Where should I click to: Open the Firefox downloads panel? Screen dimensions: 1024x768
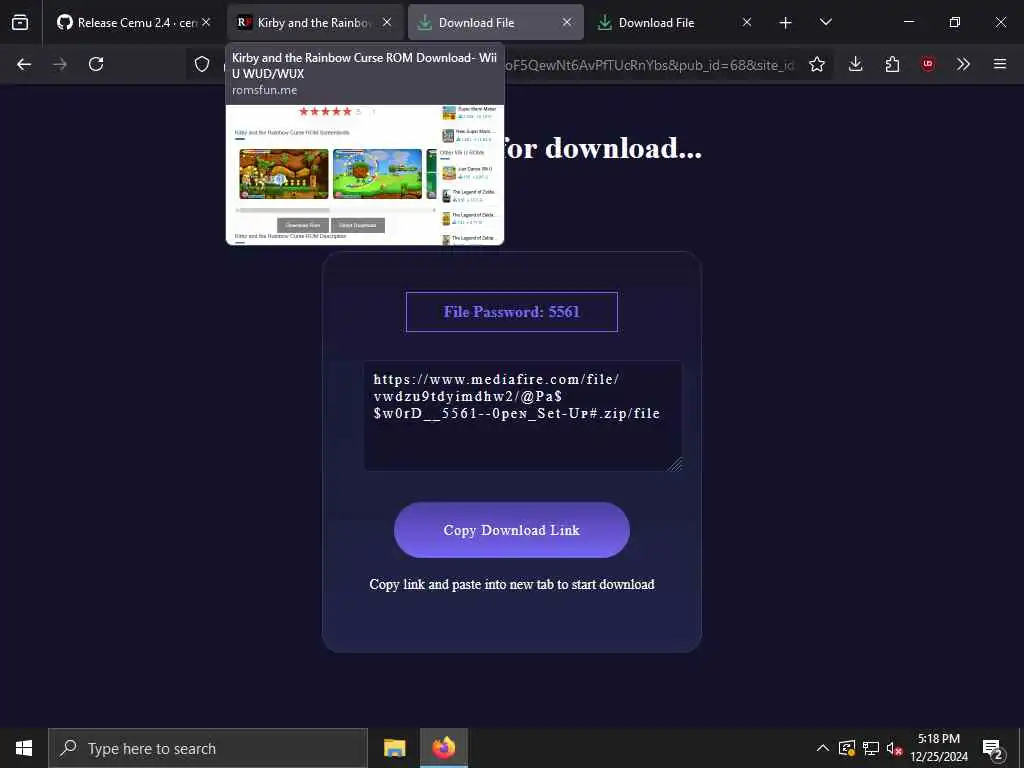click(x=856, y=64)
